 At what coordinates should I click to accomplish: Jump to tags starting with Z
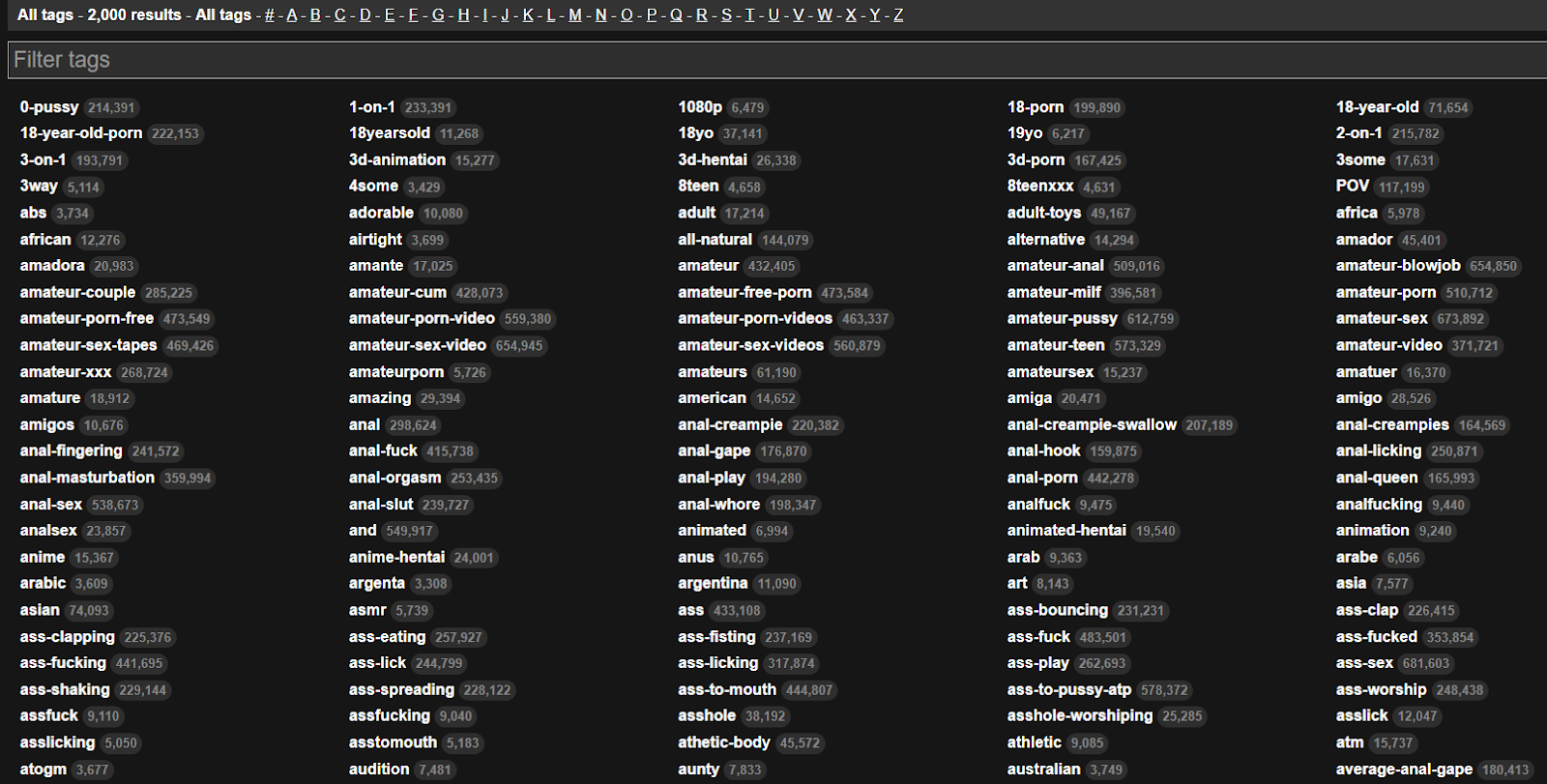[x=898, y=15]
